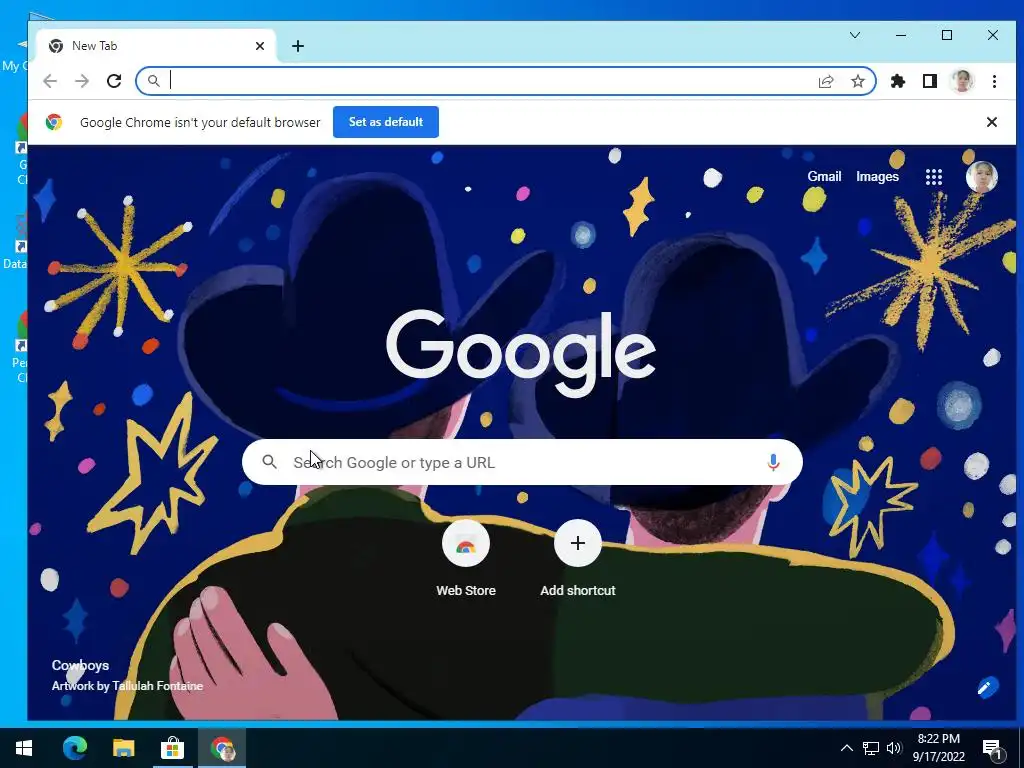The image size is (1024, 768).
Task: Launch Microsoft Edge from taskbar
Action: pos(74,748)
